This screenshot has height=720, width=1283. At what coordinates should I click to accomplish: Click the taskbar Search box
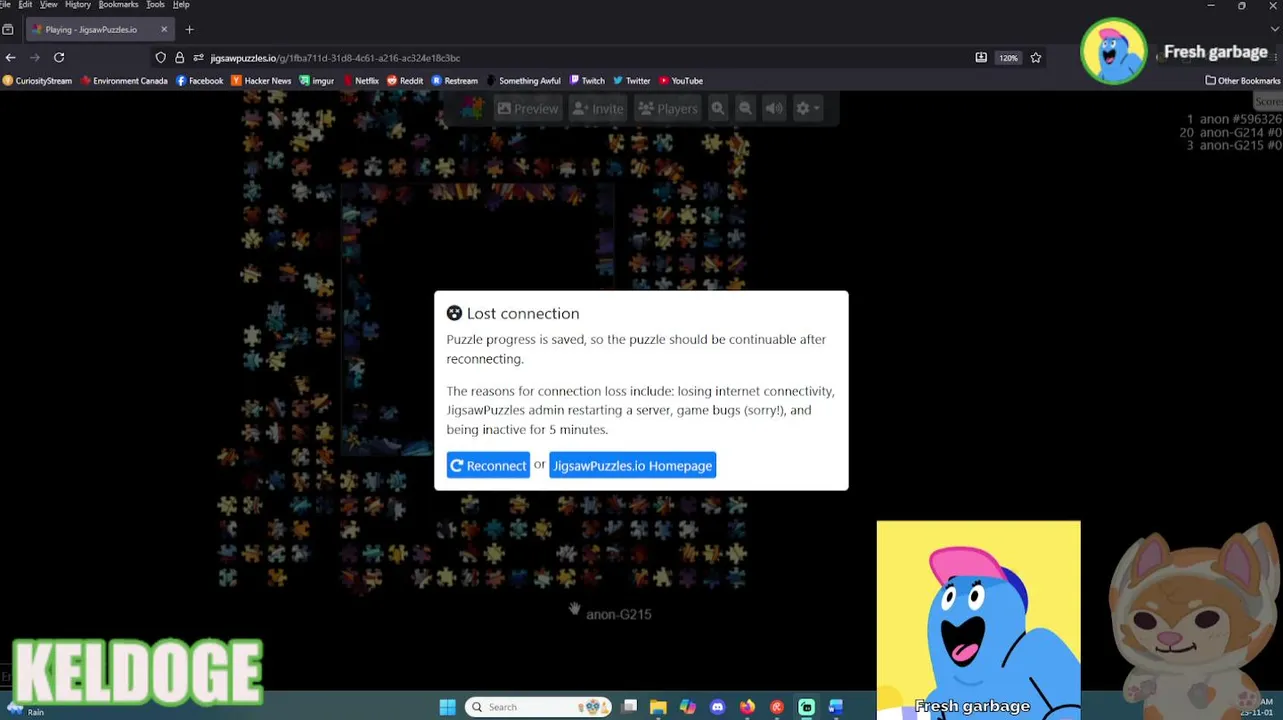(x=538, y=707)
